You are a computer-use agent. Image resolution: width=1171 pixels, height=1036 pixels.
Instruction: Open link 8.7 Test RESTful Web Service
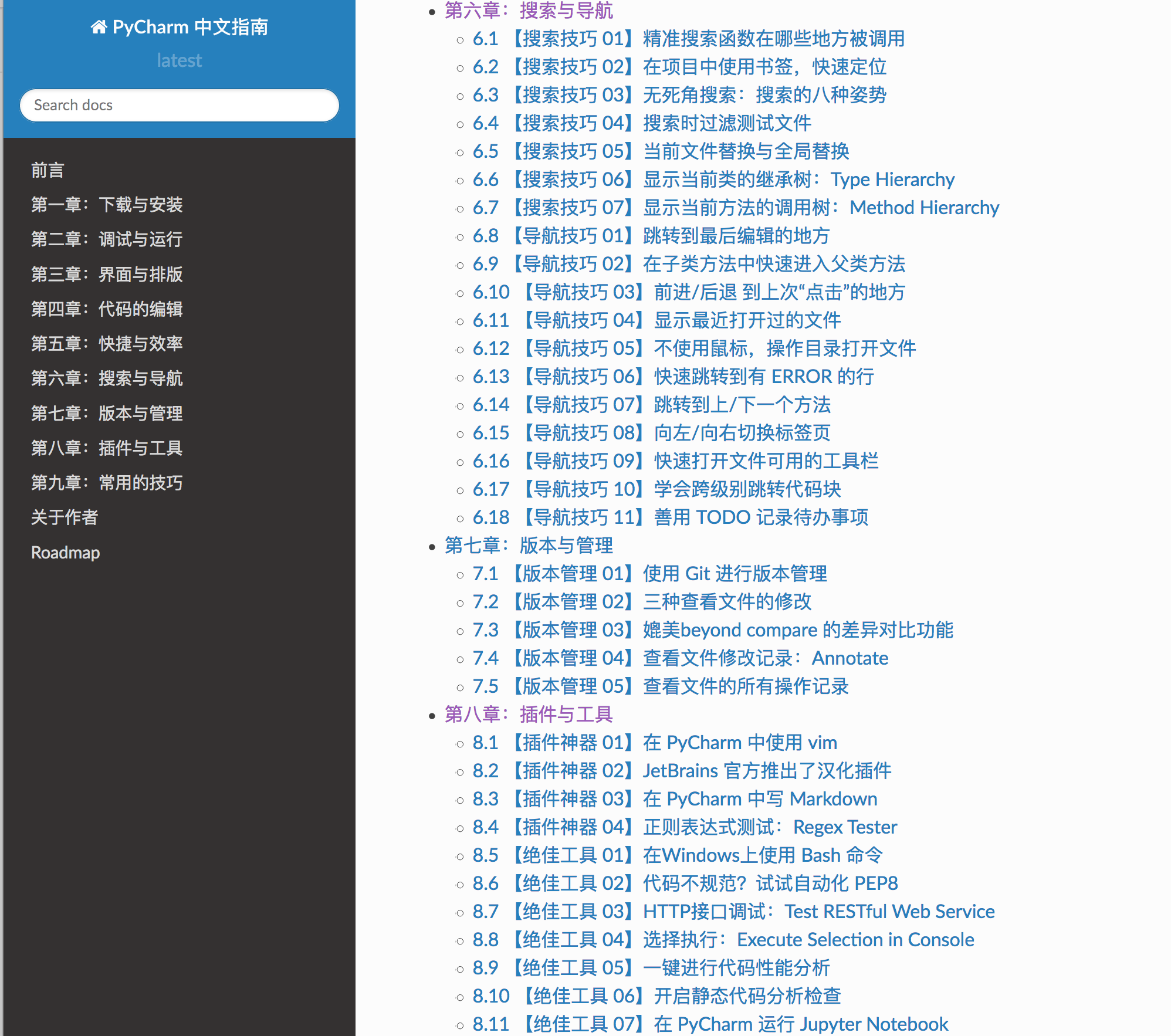point(734,912)
